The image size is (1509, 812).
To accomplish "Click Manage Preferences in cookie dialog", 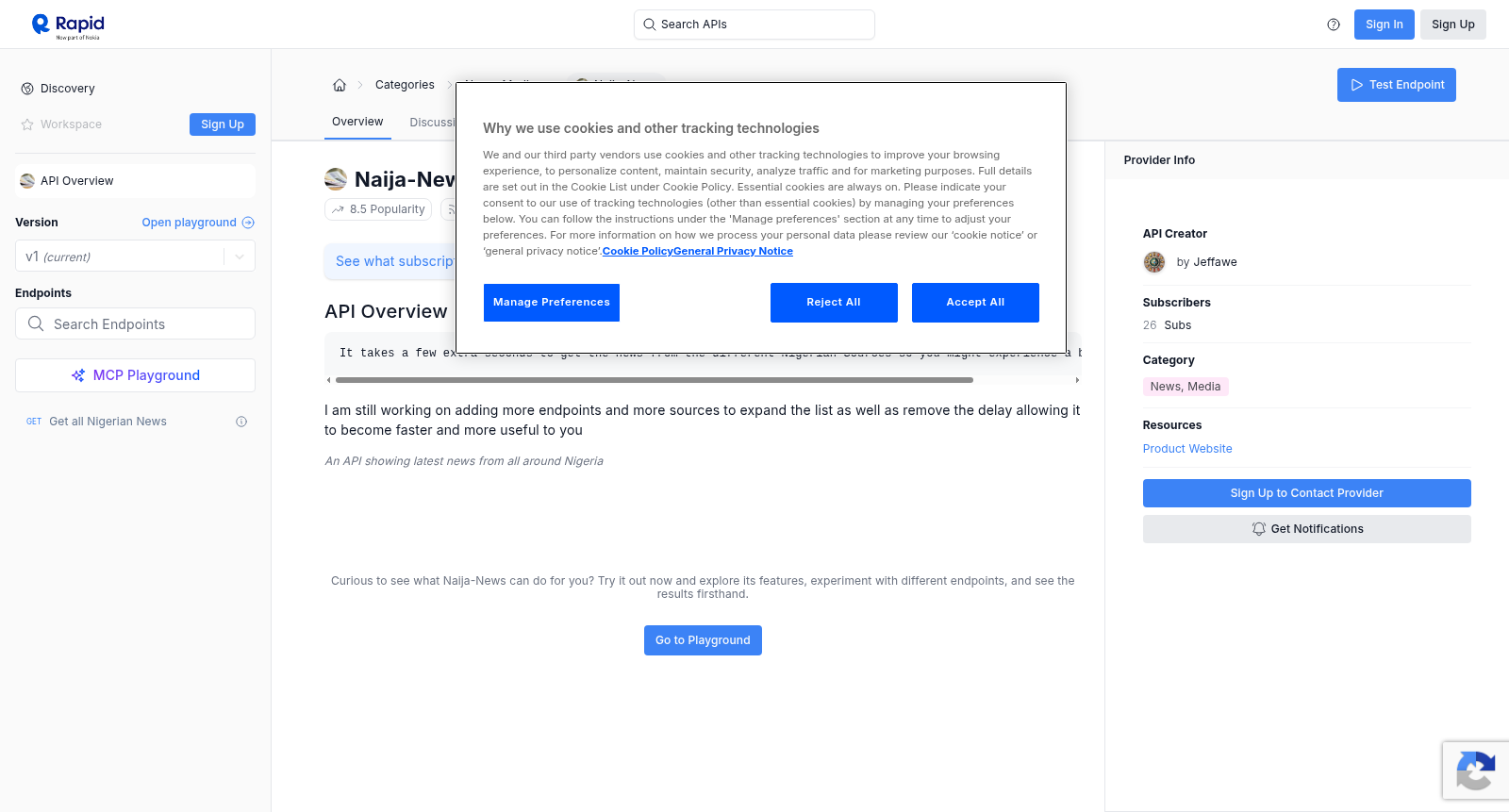I will (x=552, y=303).
